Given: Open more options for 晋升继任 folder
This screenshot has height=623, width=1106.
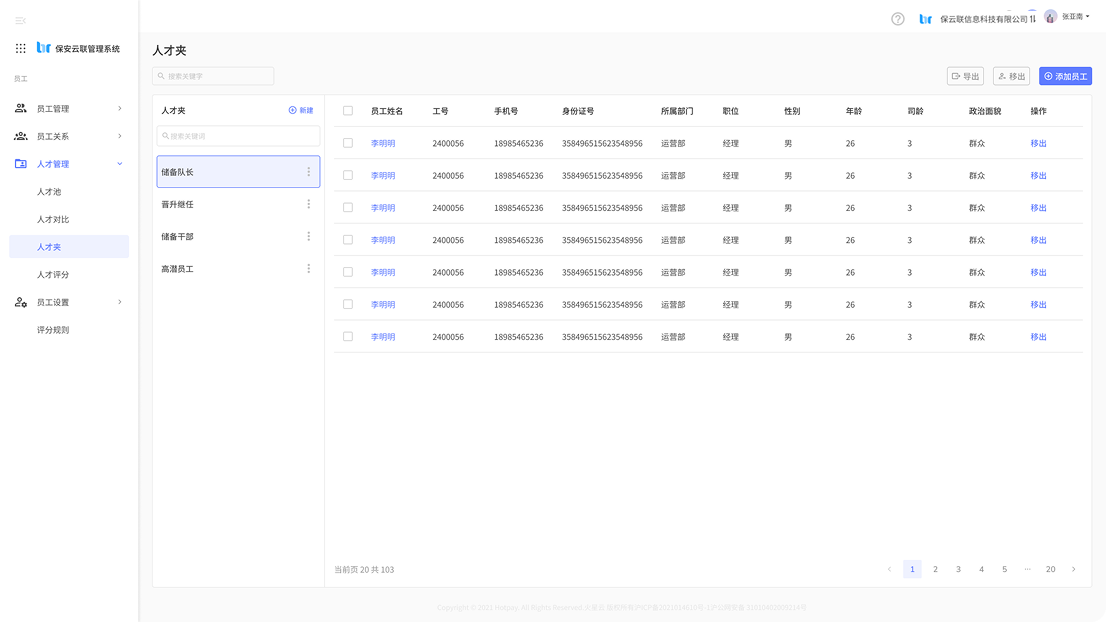Looking at the screenshot, I should pyautogui.click(x=308, y=204).
